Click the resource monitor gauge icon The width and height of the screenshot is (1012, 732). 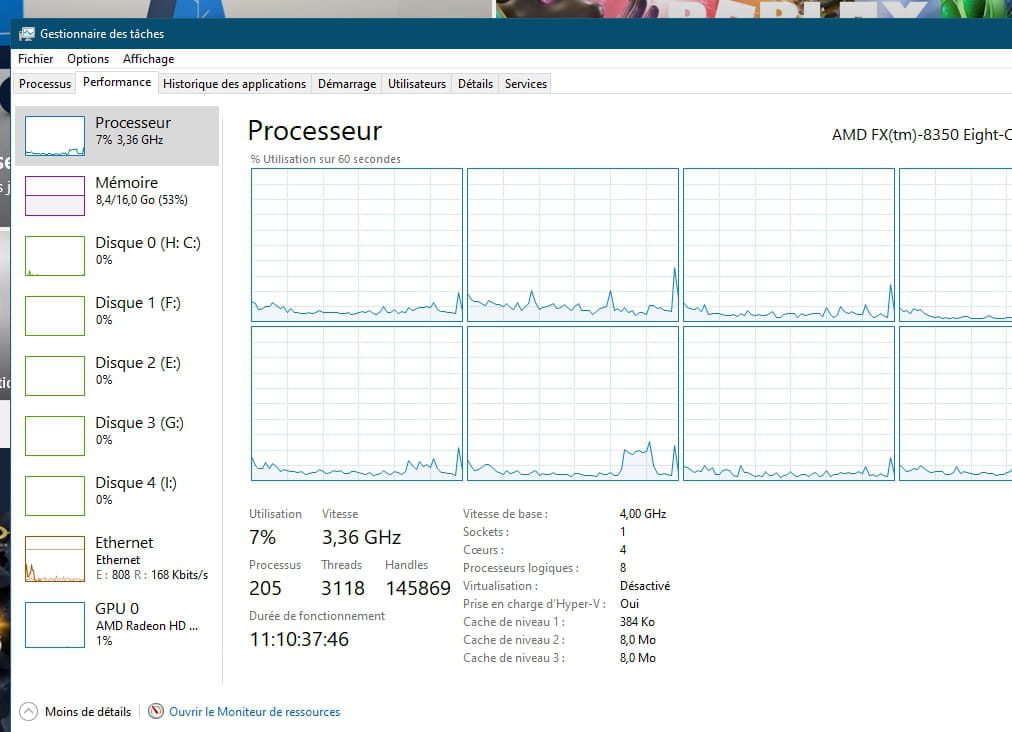[156, 711]
